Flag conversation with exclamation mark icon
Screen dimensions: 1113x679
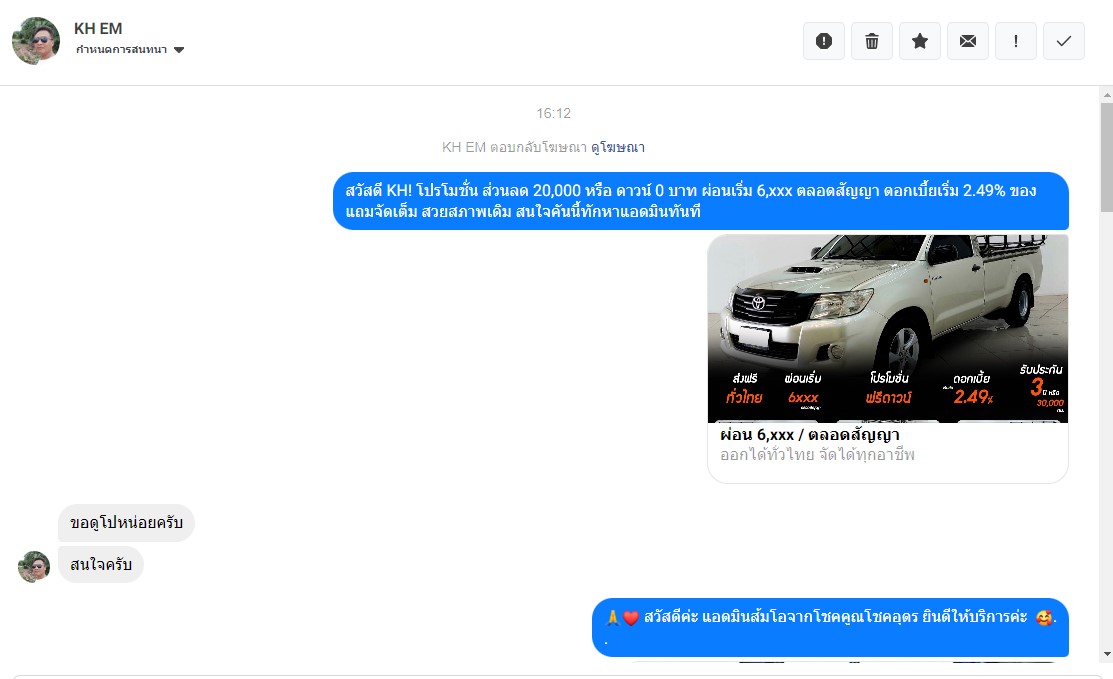click(x=1016, y=41)
